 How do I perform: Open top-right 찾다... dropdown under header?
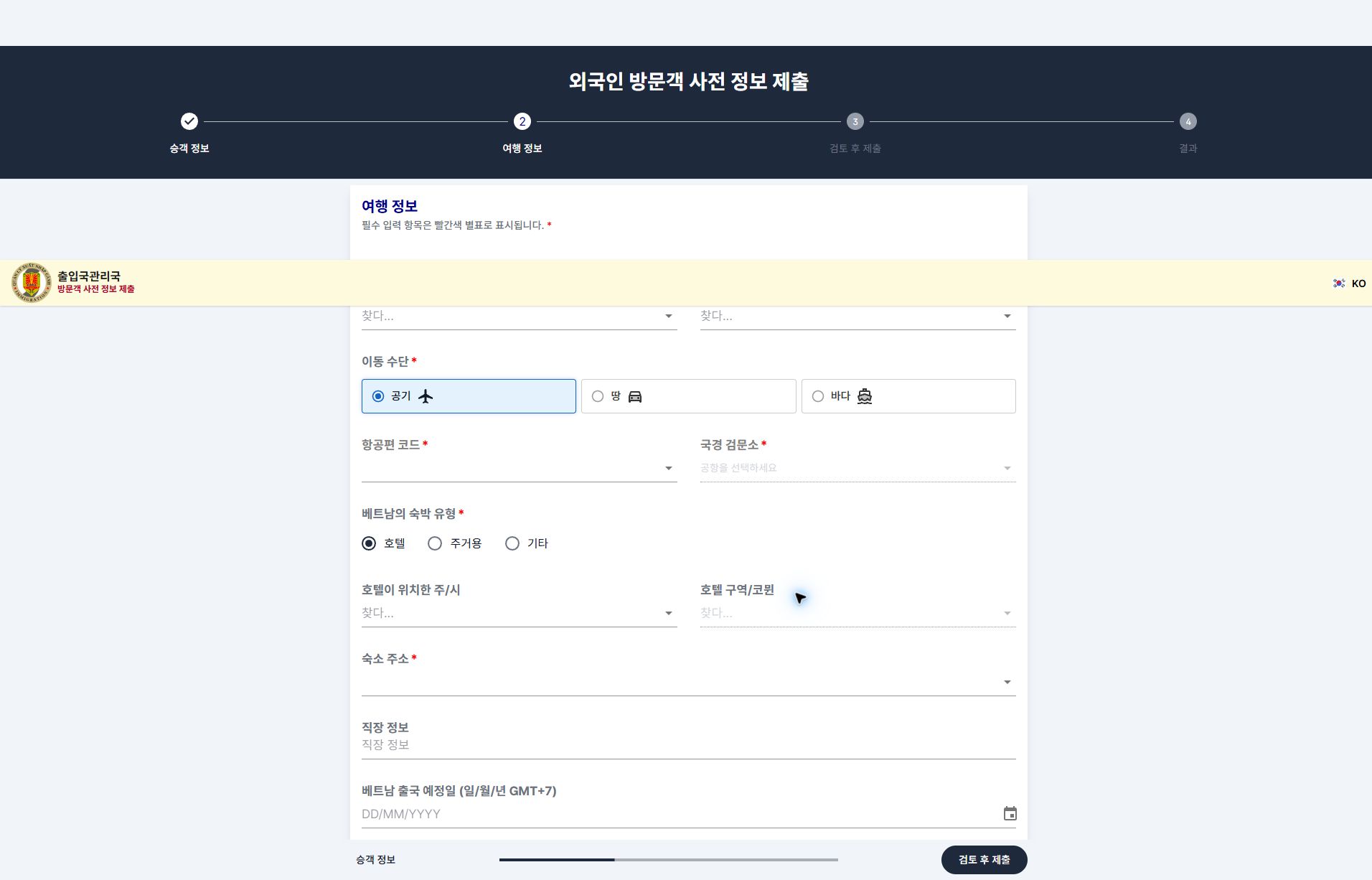(858, 316)
